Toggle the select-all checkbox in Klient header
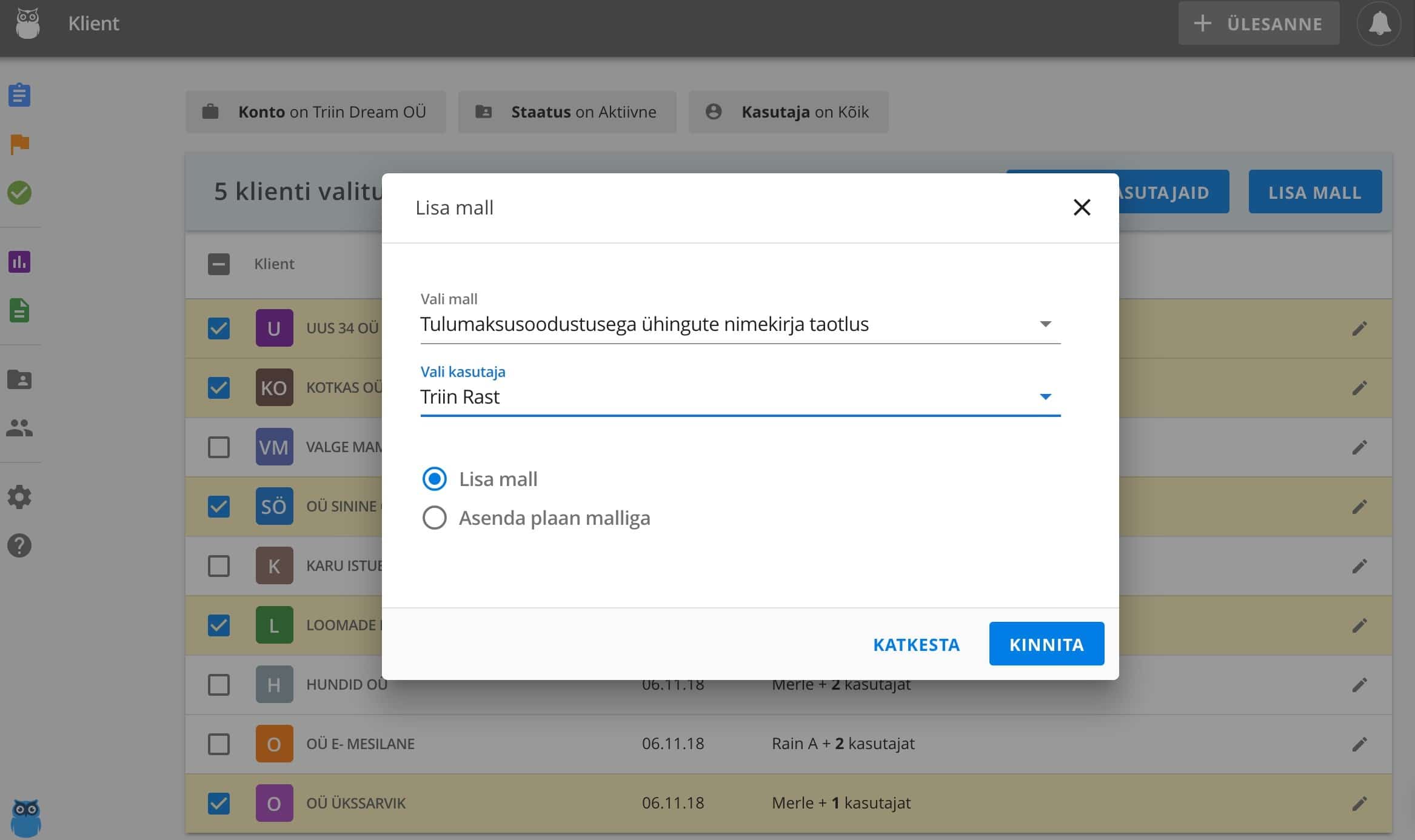The width and height of the screenshot is (1415, 840). point(218,264)
